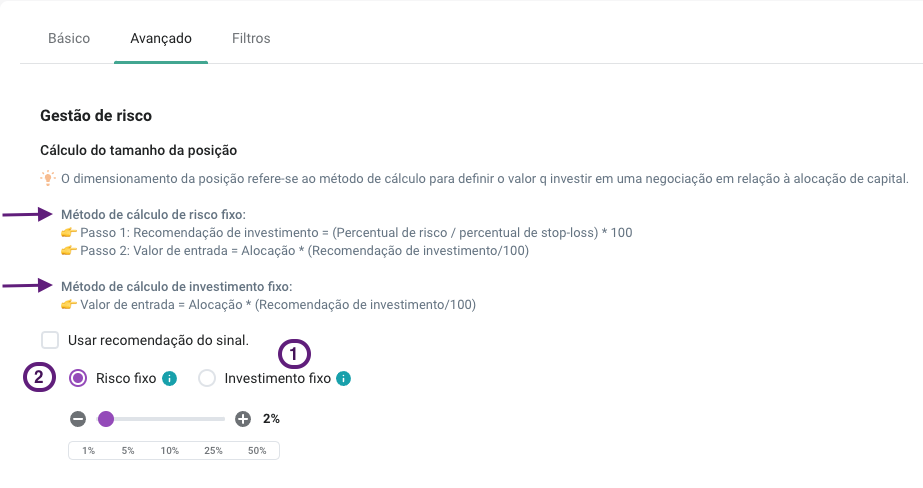Click info icon next to Risco fixo
The width and height of the screenshot is (923, 488).
[x=170, y=379]
